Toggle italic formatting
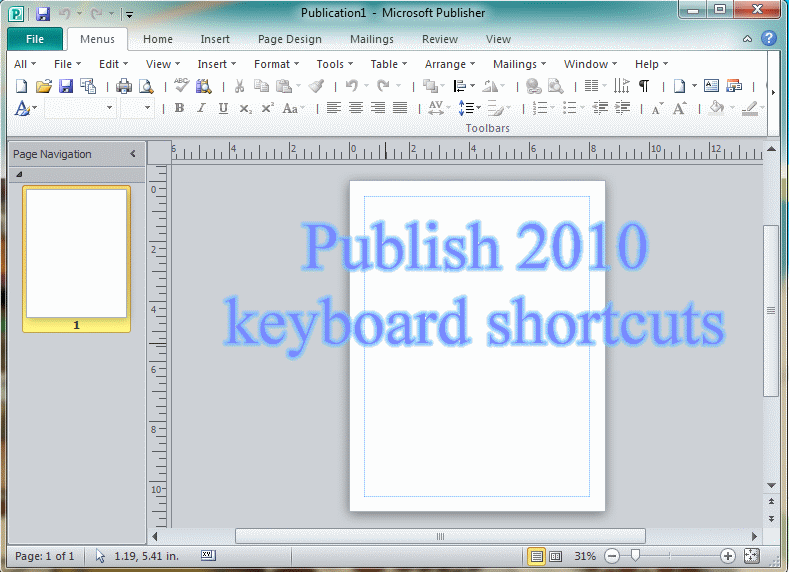The height and width of the screenshot is (572, 789). point(201,108)
